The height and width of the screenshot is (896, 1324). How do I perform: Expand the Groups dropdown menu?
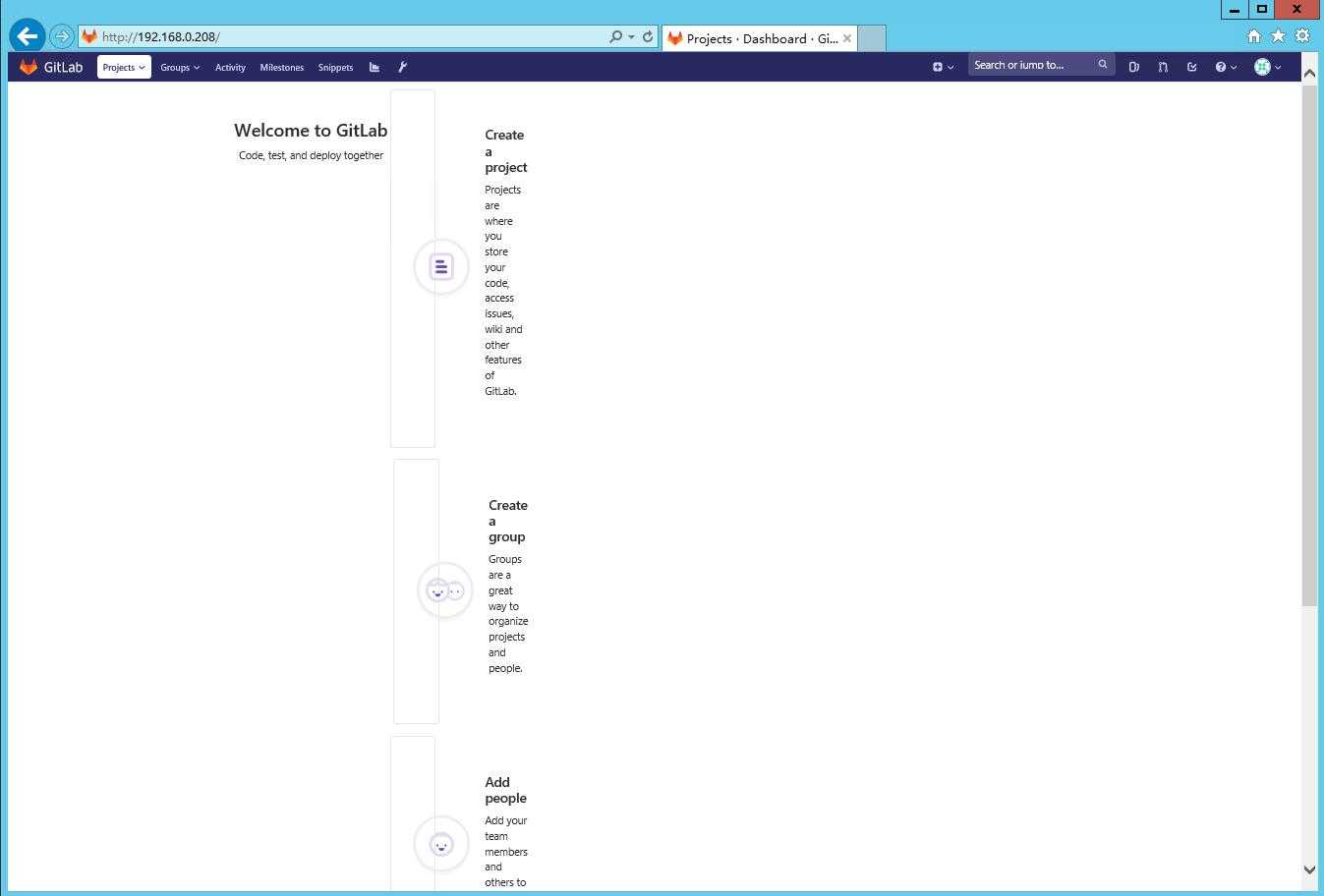[180, 67]
